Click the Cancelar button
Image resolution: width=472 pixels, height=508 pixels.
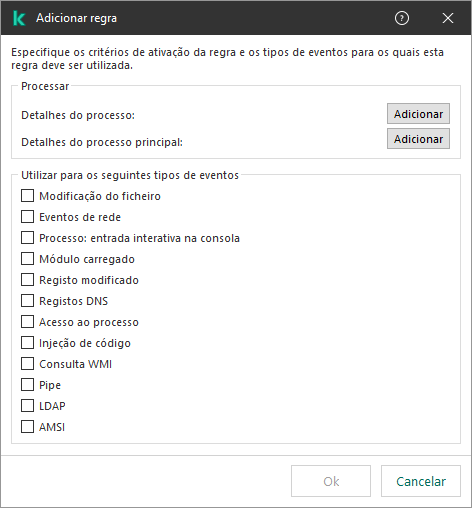[x=421, y=481]
